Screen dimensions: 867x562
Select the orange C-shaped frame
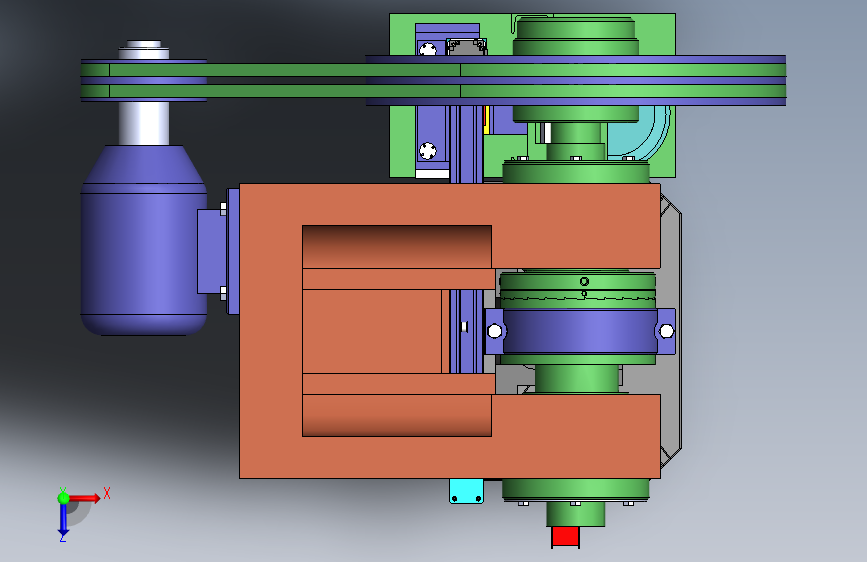pyautogui.click(x=271, y=332)
